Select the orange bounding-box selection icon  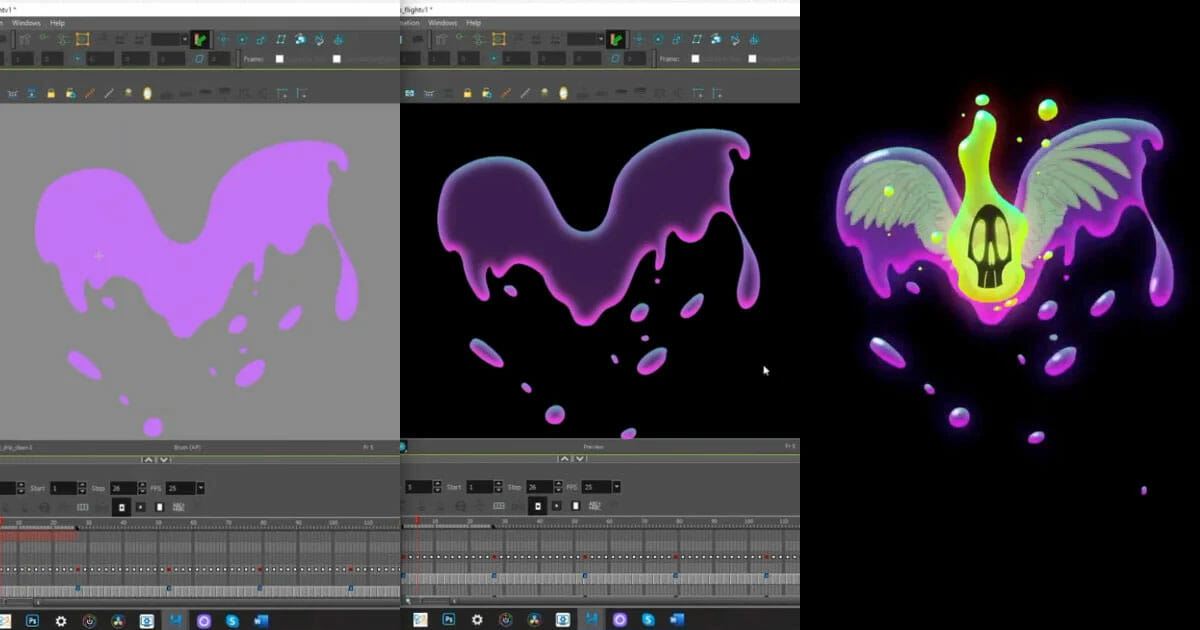82,38
